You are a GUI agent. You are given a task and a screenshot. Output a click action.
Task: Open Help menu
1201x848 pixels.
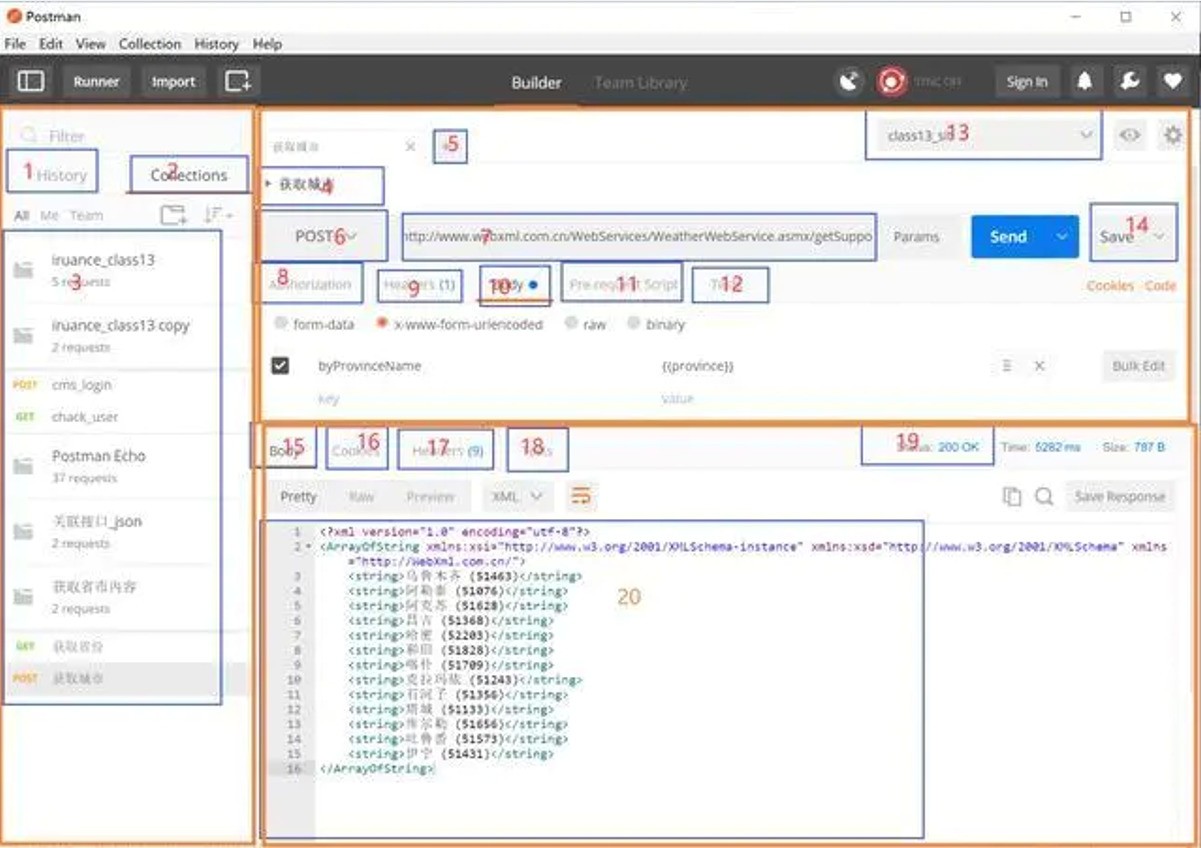[267, 44]
